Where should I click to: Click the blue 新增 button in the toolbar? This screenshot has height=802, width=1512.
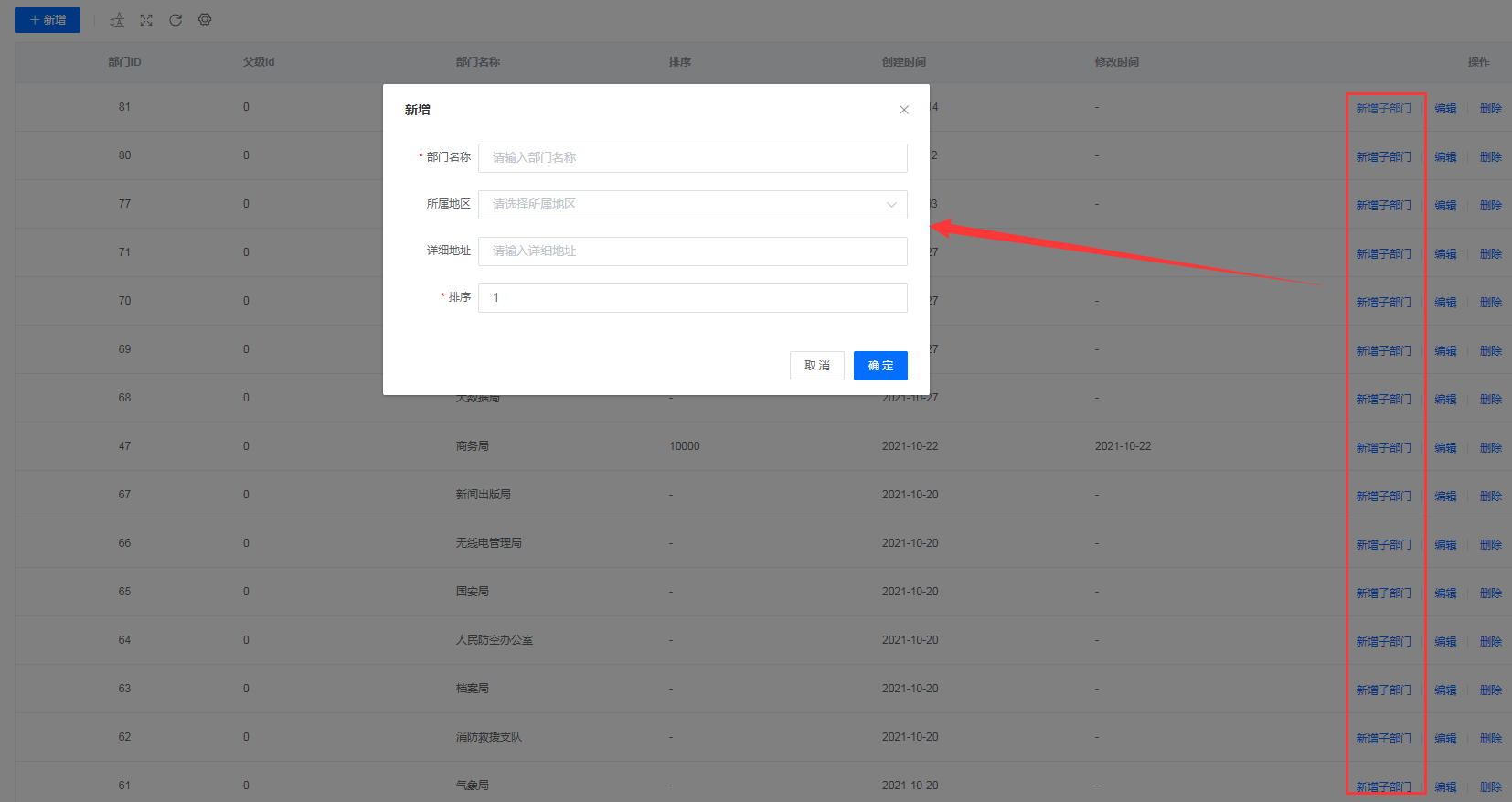[x=48, y=20]
